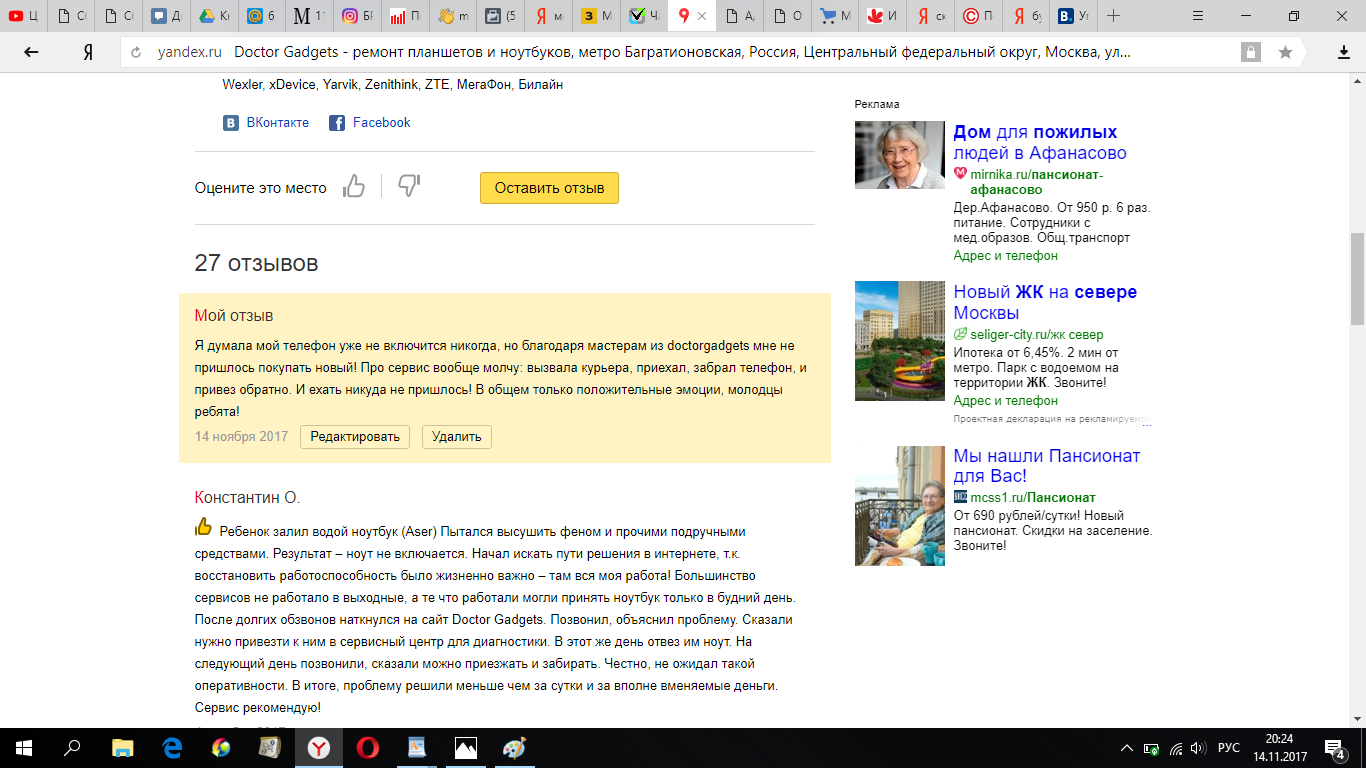The height and width of the screenshot is (768, 1366).
Task: Reload the page using the refresh icon
Action: click(138, 52)
